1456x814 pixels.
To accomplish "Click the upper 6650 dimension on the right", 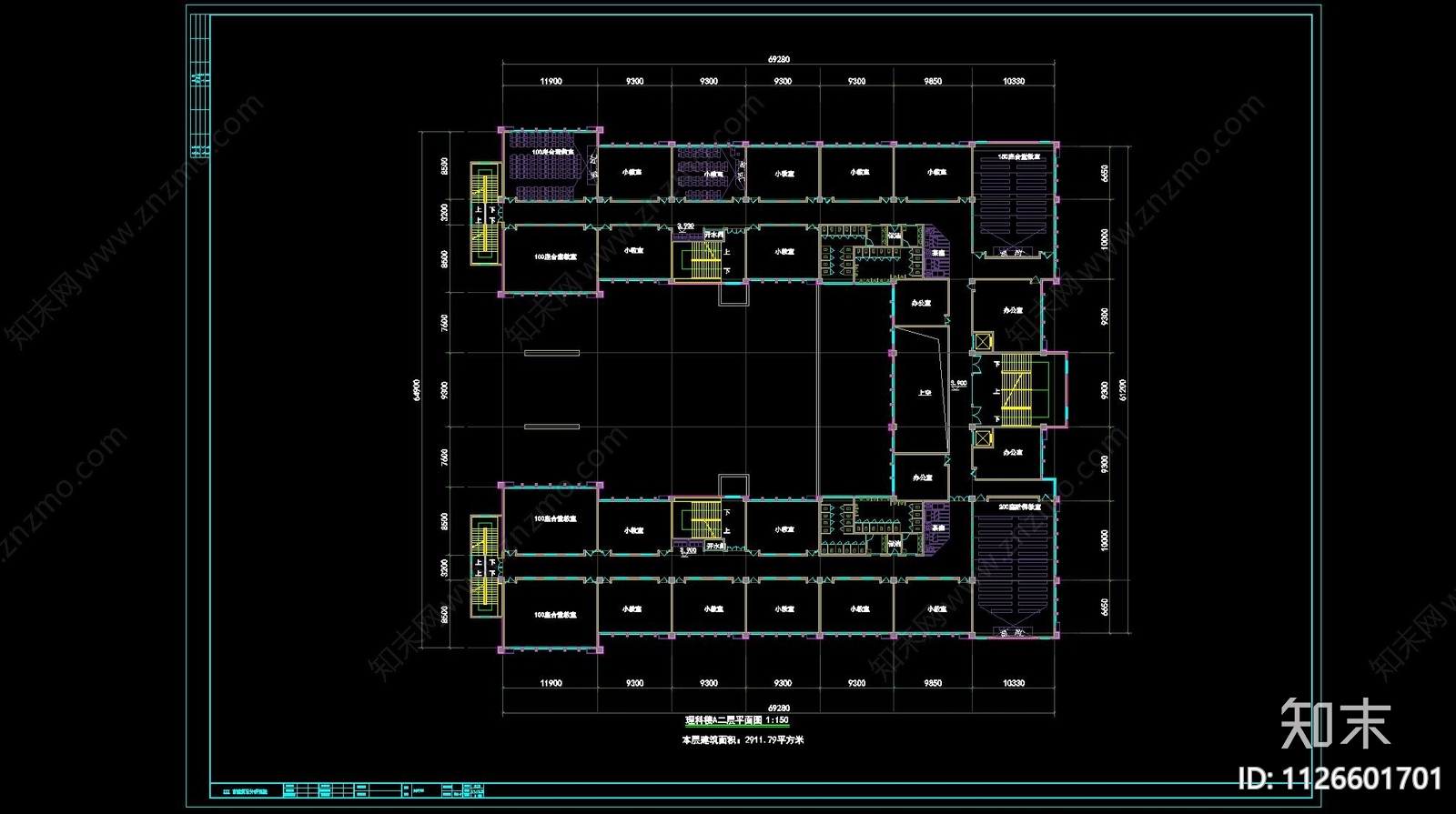I will [1105, 172].
